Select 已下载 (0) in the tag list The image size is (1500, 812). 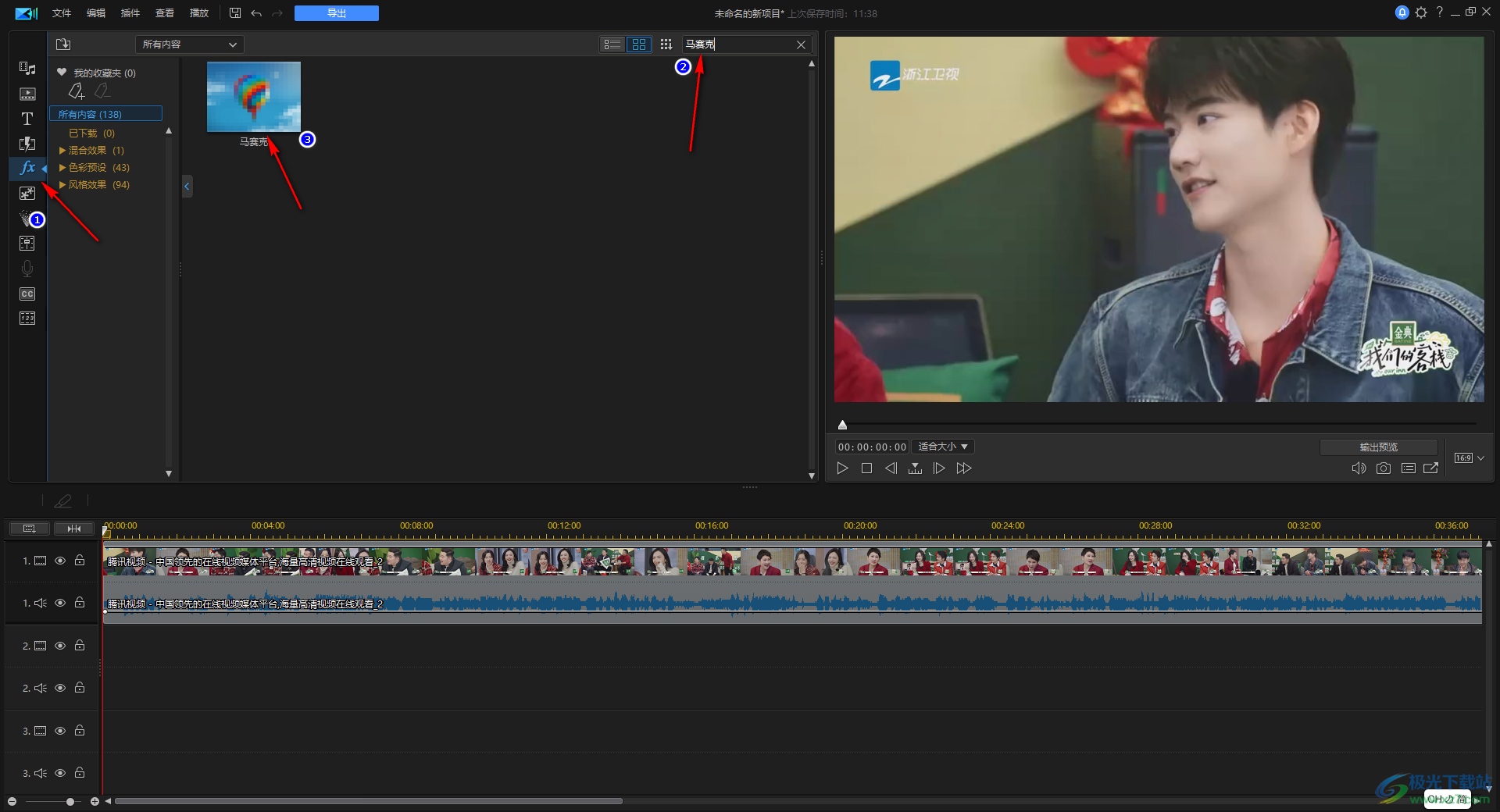[x=91, y=133]
